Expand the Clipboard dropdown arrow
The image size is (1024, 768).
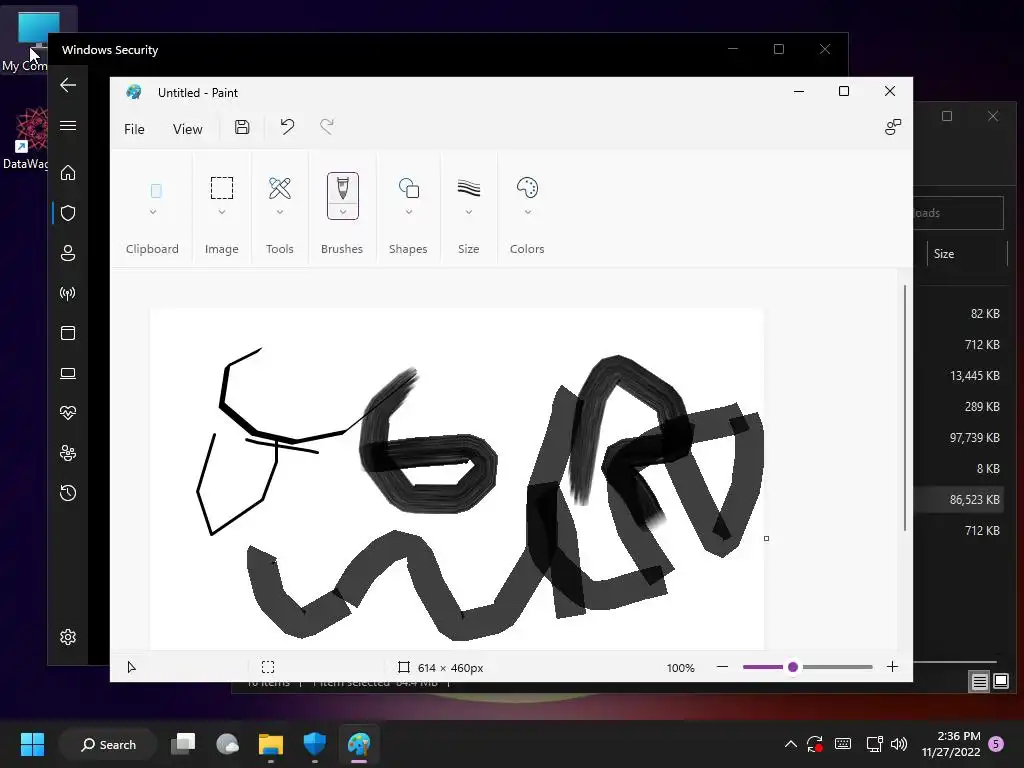point(153,212)
